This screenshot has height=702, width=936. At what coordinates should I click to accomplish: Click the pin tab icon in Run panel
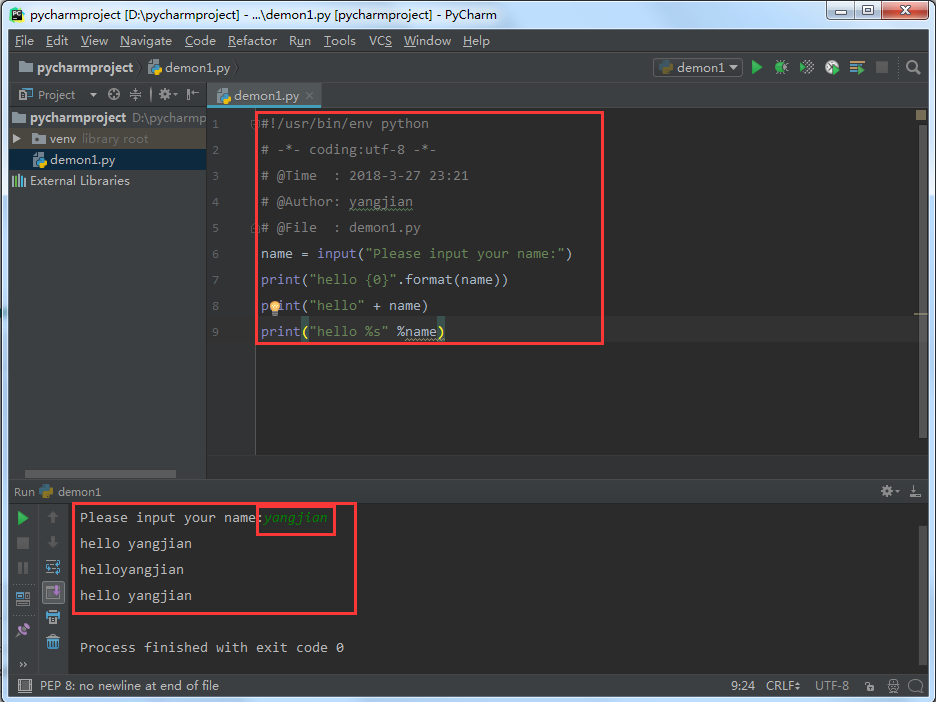23,630
